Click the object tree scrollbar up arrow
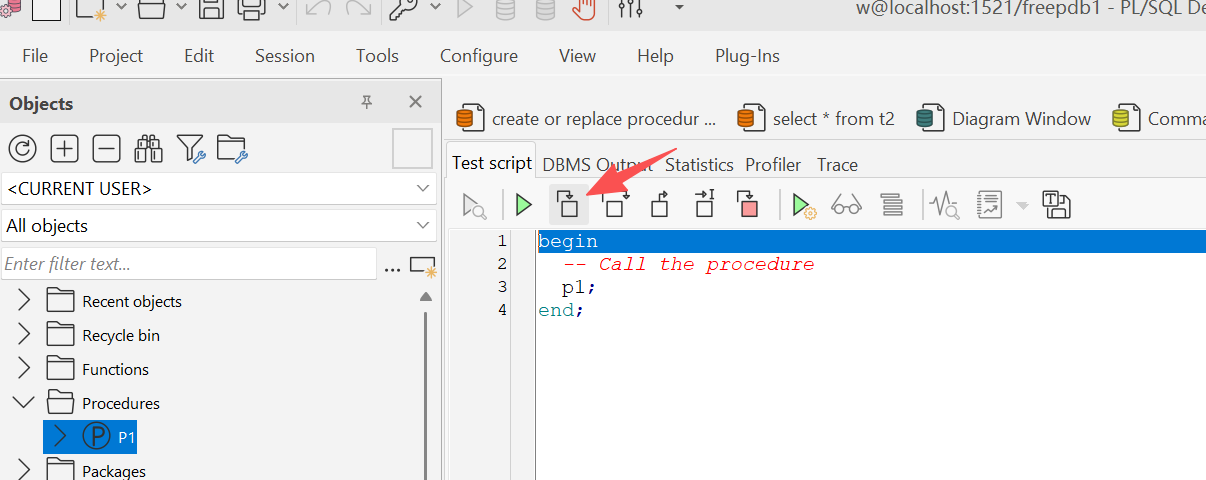Screen dimensions: 1206x480 [x=426, y=297]
